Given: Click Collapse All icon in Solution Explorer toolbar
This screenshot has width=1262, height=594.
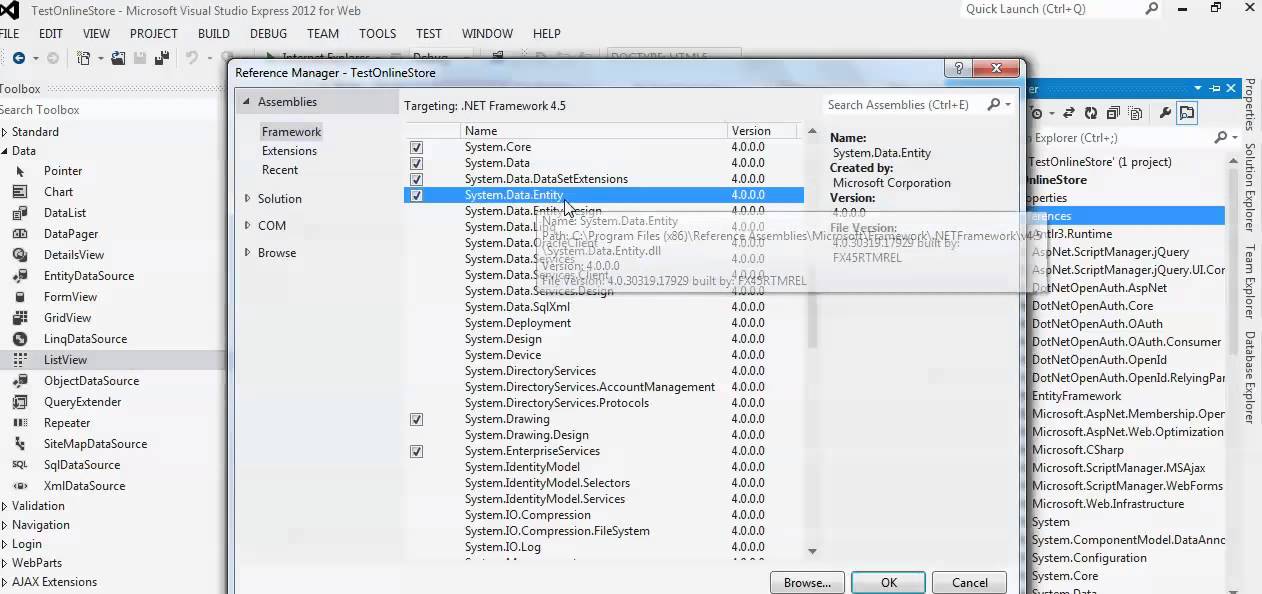Looking at the screenshot, I should (x=1113, y=114).
